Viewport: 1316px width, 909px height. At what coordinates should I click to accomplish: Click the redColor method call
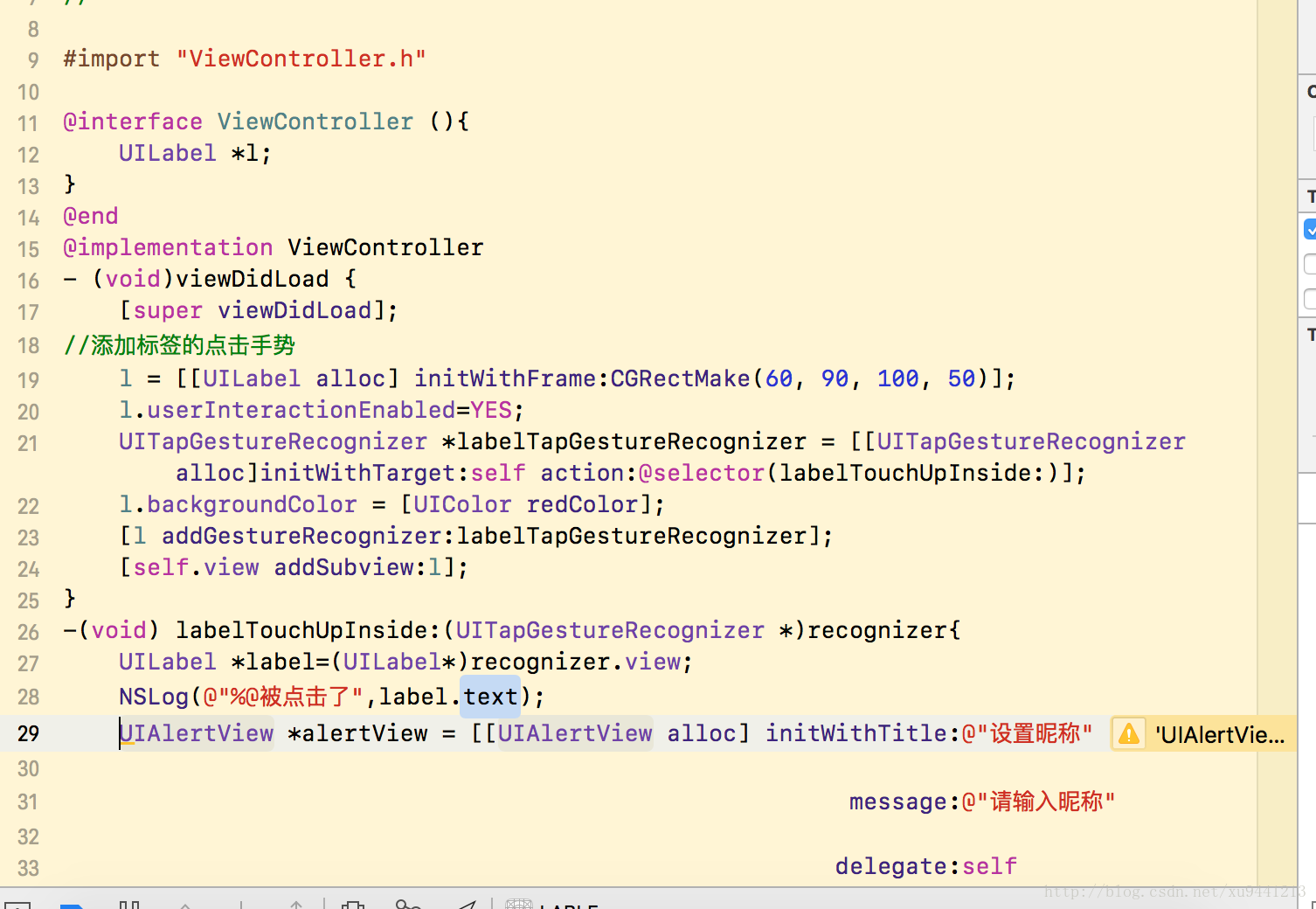(582, 504)
